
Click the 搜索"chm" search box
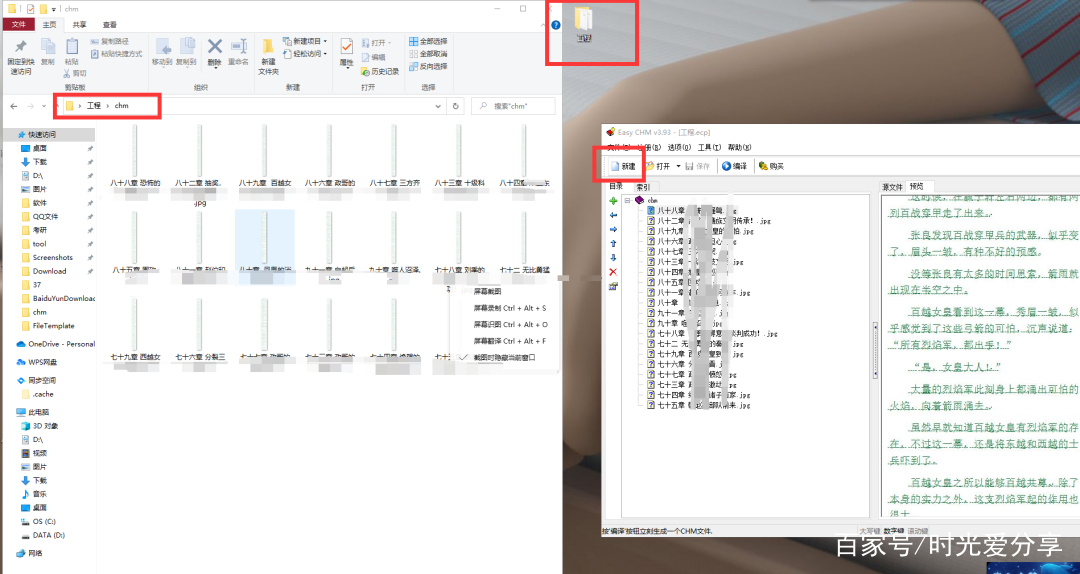point(513,106)
